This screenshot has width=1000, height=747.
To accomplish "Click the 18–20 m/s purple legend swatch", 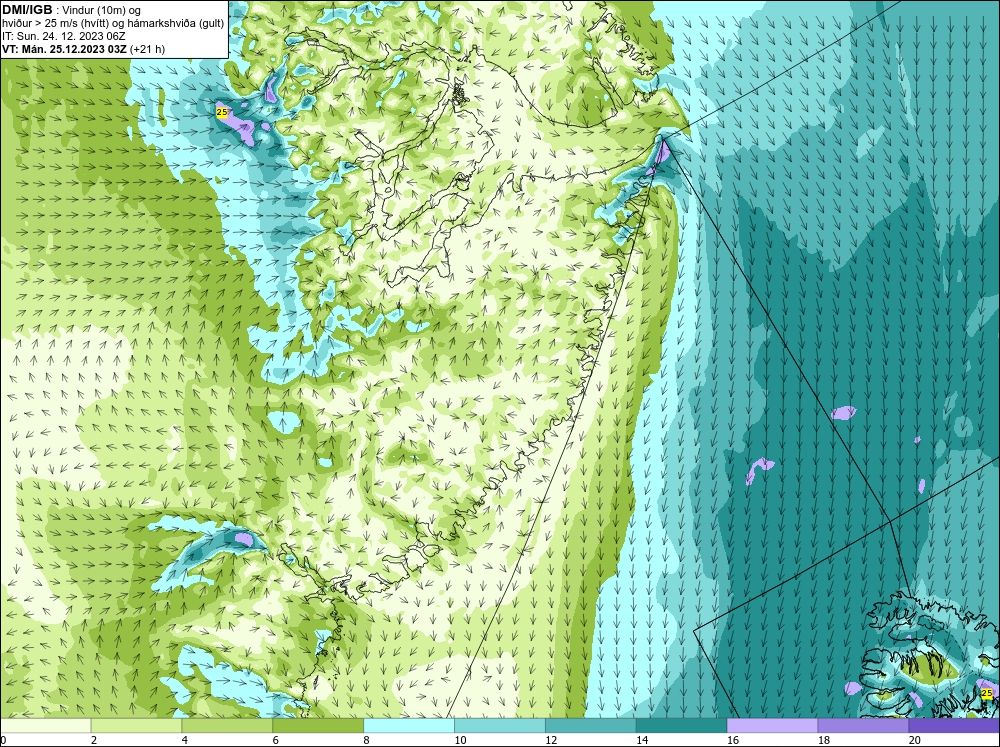I will pyautogui.click(x=864, y=726).
